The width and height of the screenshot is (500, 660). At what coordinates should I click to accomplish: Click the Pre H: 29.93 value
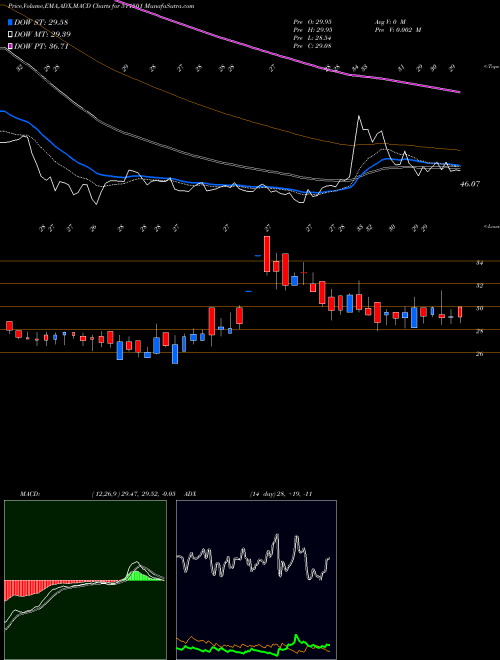(312, 30)
